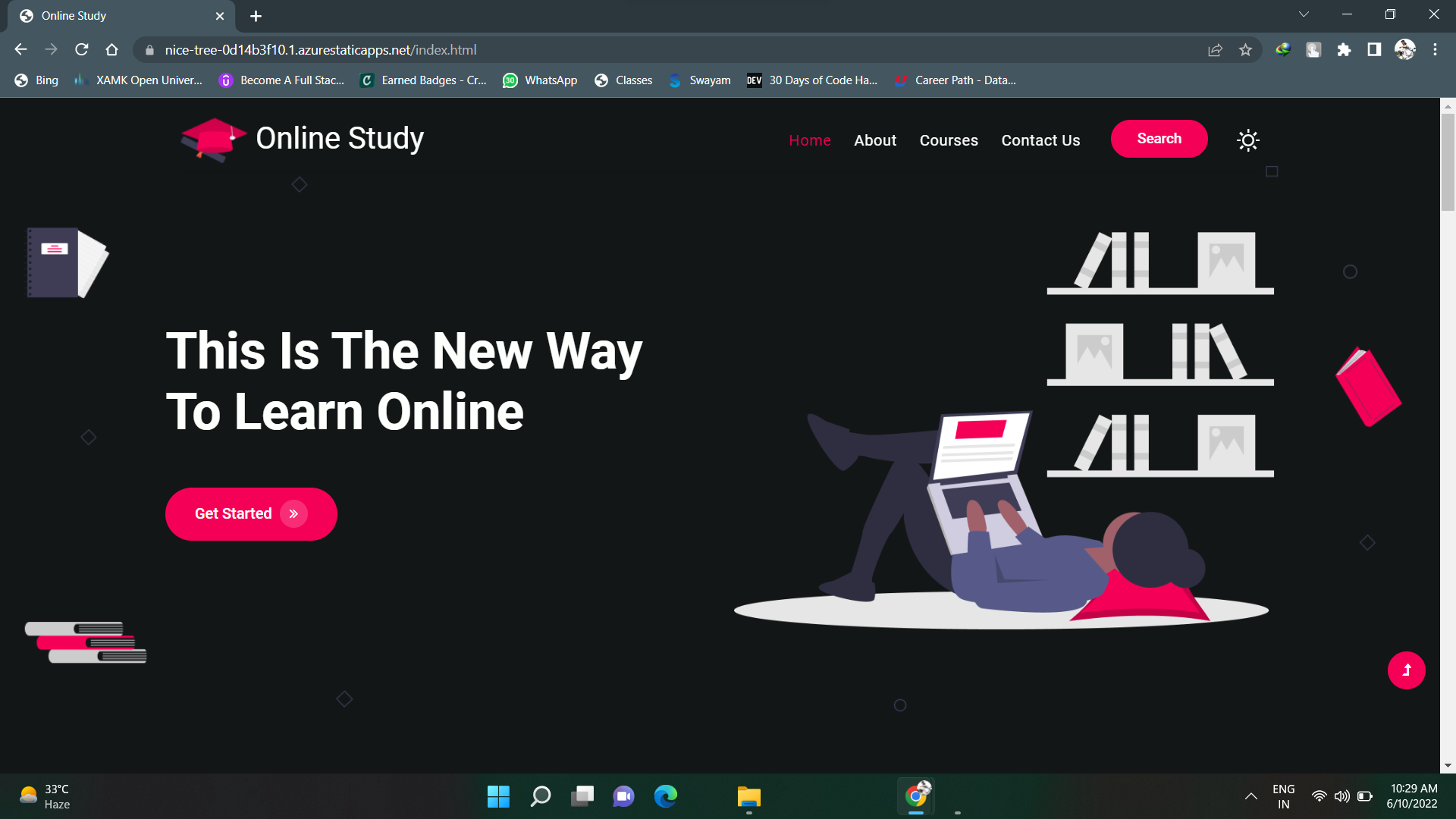This screenshot has height=819, width=1456.
Task: Open the Home nav link
Action: [809, 140]
